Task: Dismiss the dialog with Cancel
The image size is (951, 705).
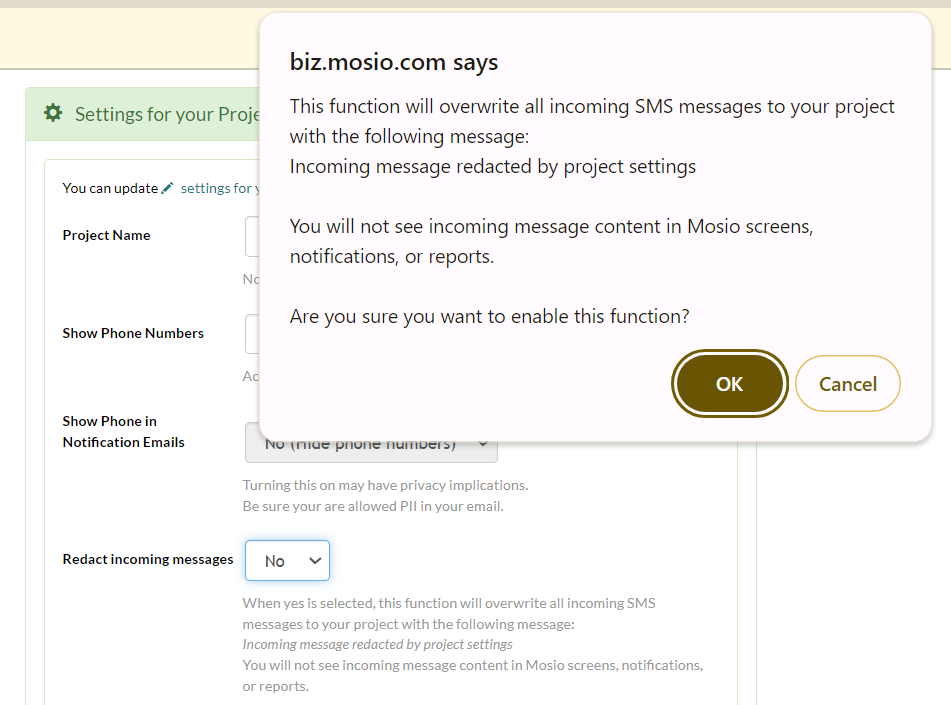Action: pyautogui.click(x=847, y=383)
